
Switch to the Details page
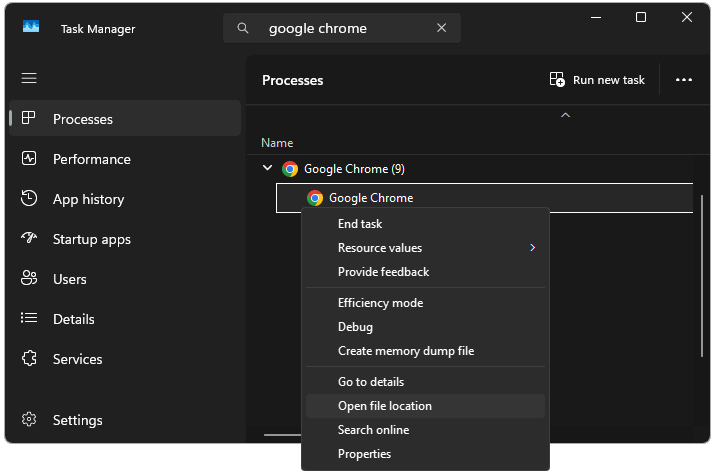(x=125, y=319)
